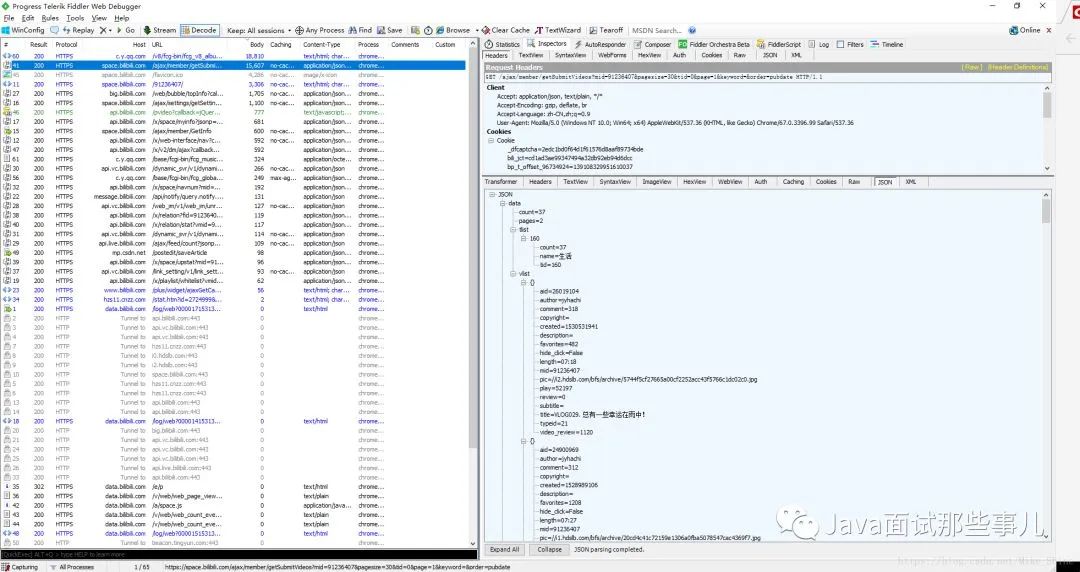Image resolution: width=1080 pixels, height=572 pixels.
Task: Click the Header Definitions link
Action: tap(1017, 68)
